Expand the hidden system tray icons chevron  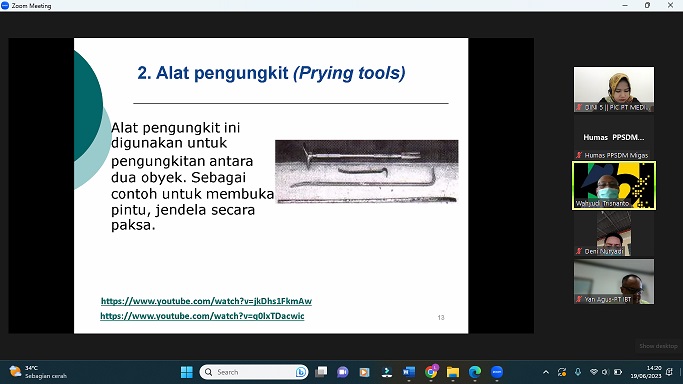click(x=546, y=372)
